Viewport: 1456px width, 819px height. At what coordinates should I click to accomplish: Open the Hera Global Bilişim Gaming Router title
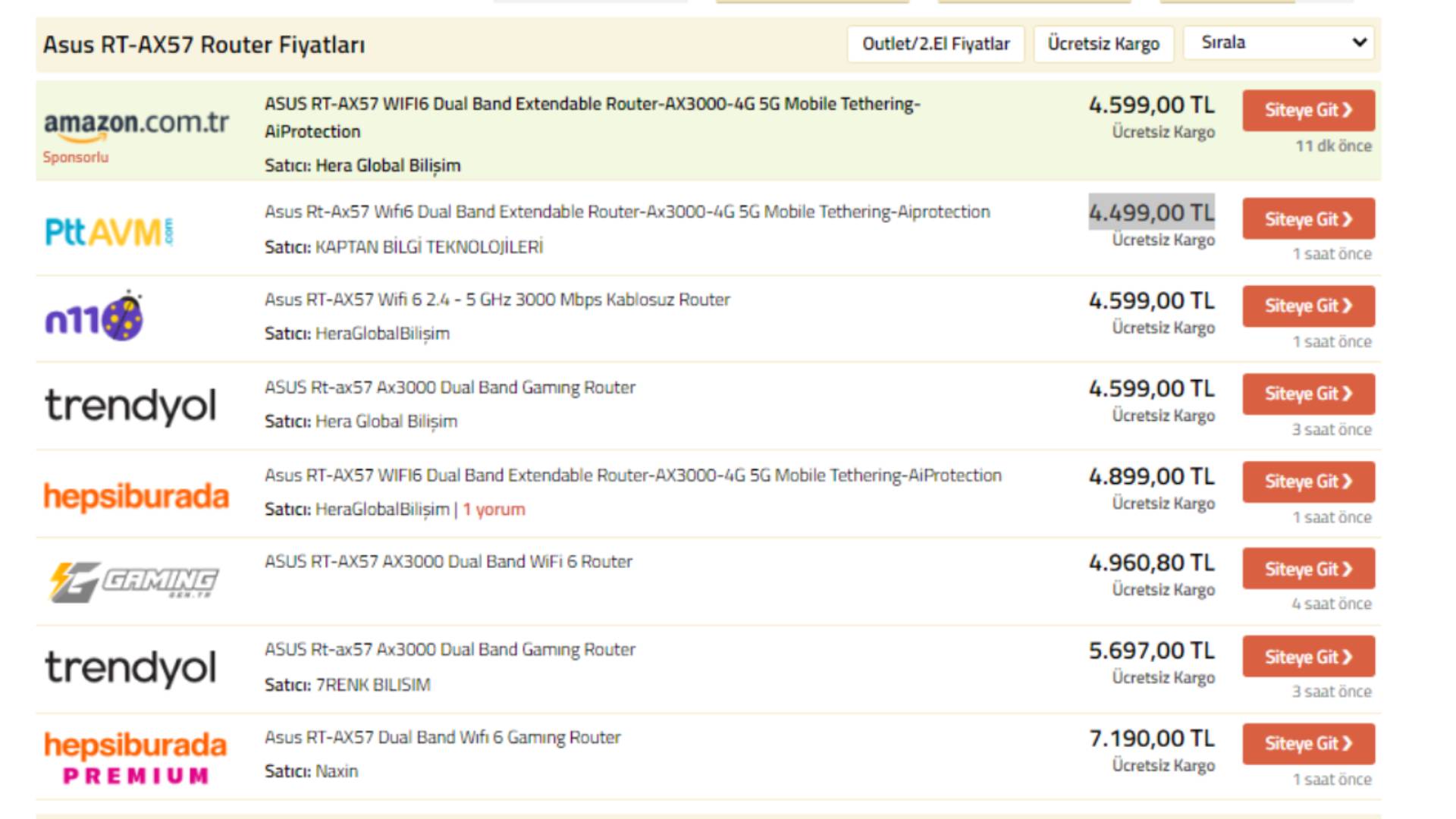click(450, 388)
